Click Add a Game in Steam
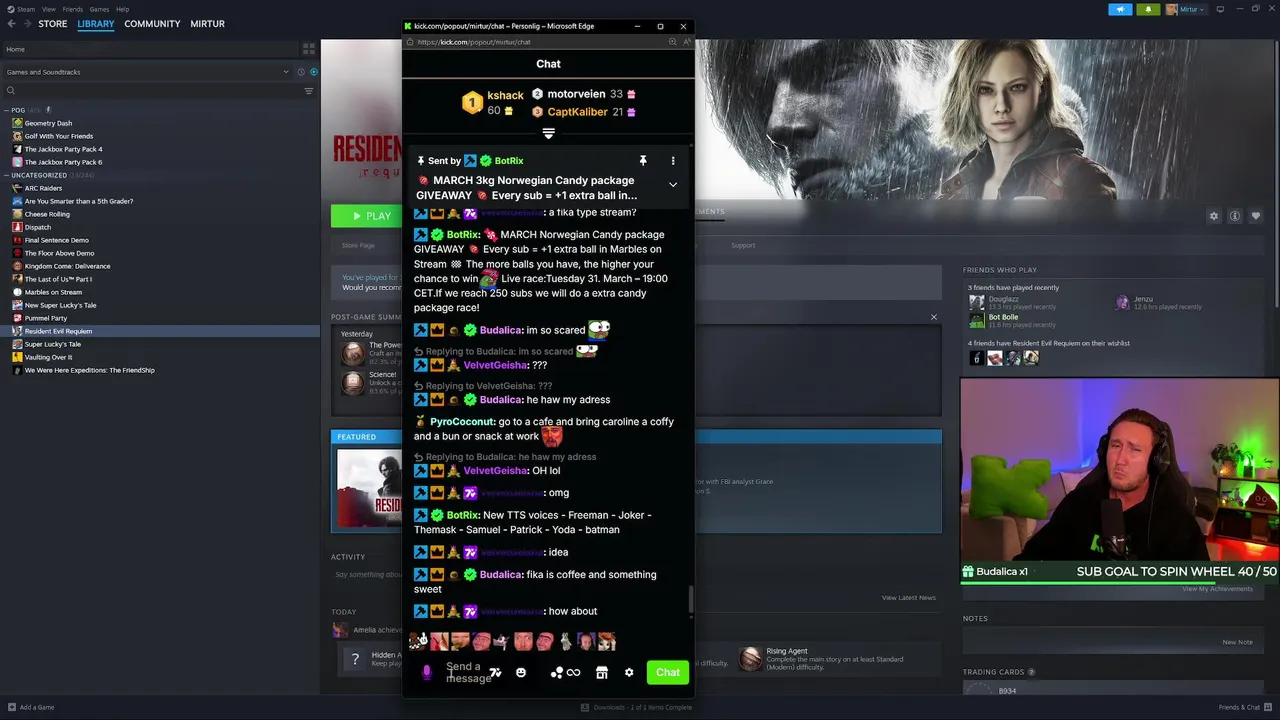Screen dimensions: 1280x720 tap(30, 707)
